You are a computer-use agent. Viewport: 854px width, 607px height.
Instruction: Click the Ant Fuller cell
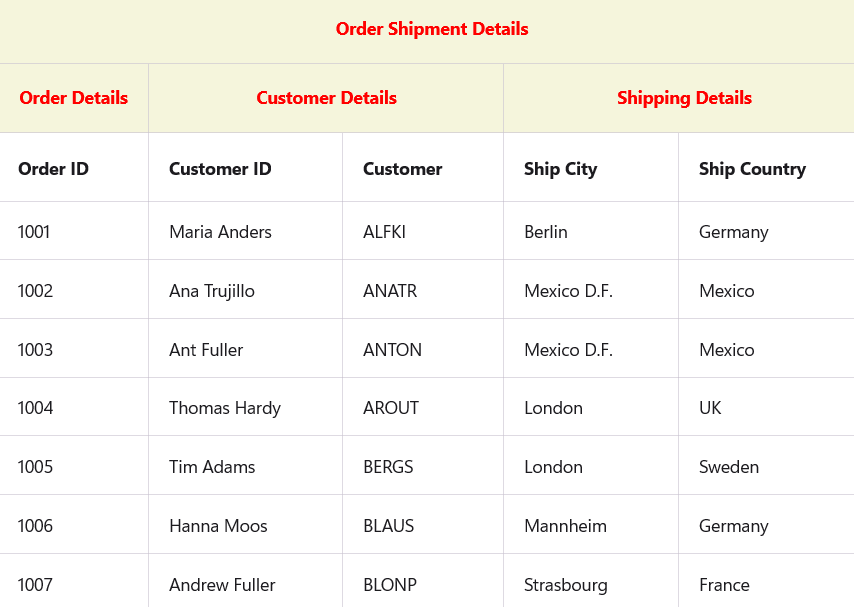pos(206,350)
